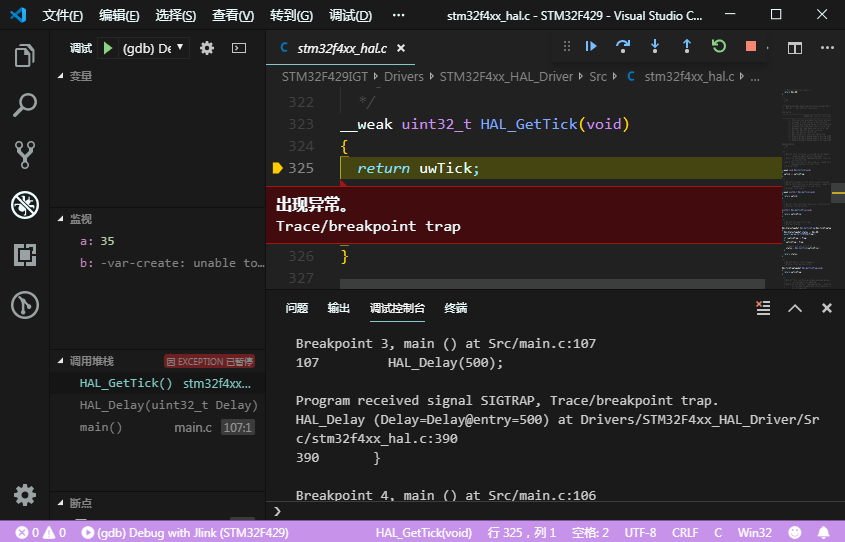
Task: Open the 文件(F) menu
Action: pos(63,15)
